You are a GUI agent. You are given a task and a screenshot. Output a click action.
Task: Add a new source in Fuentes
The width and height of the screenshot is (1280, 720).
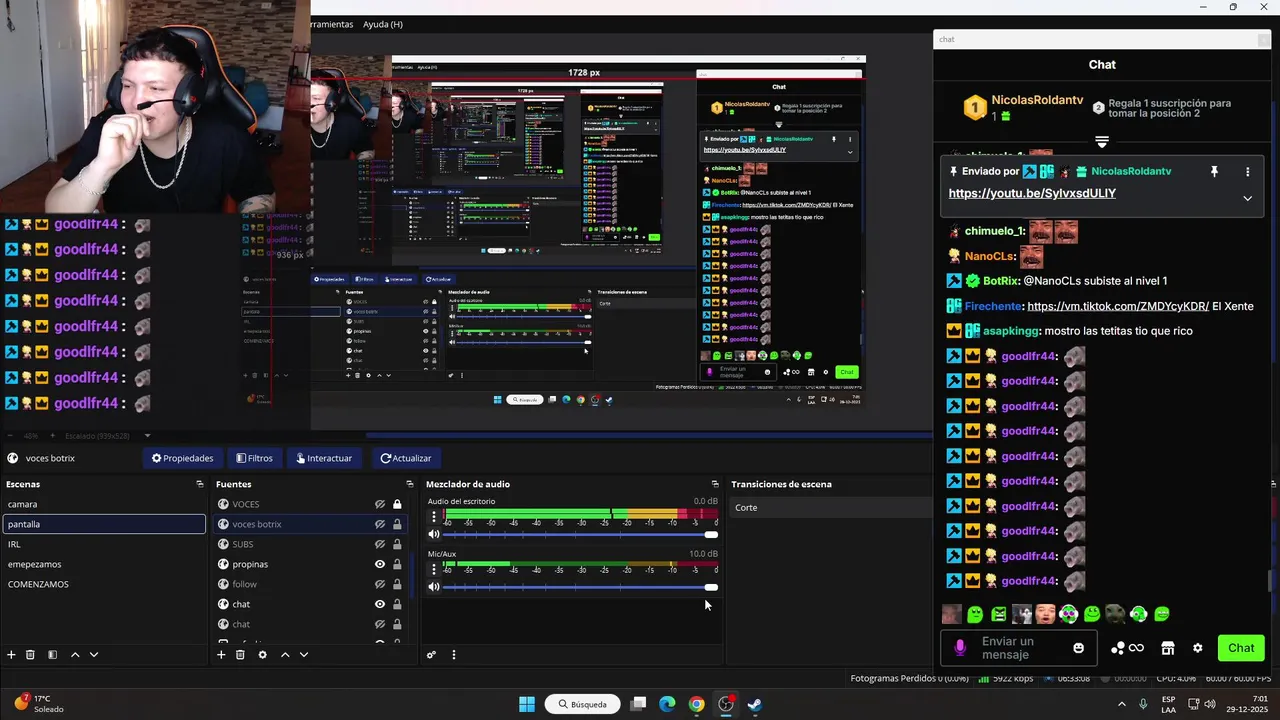click(221, 655)
